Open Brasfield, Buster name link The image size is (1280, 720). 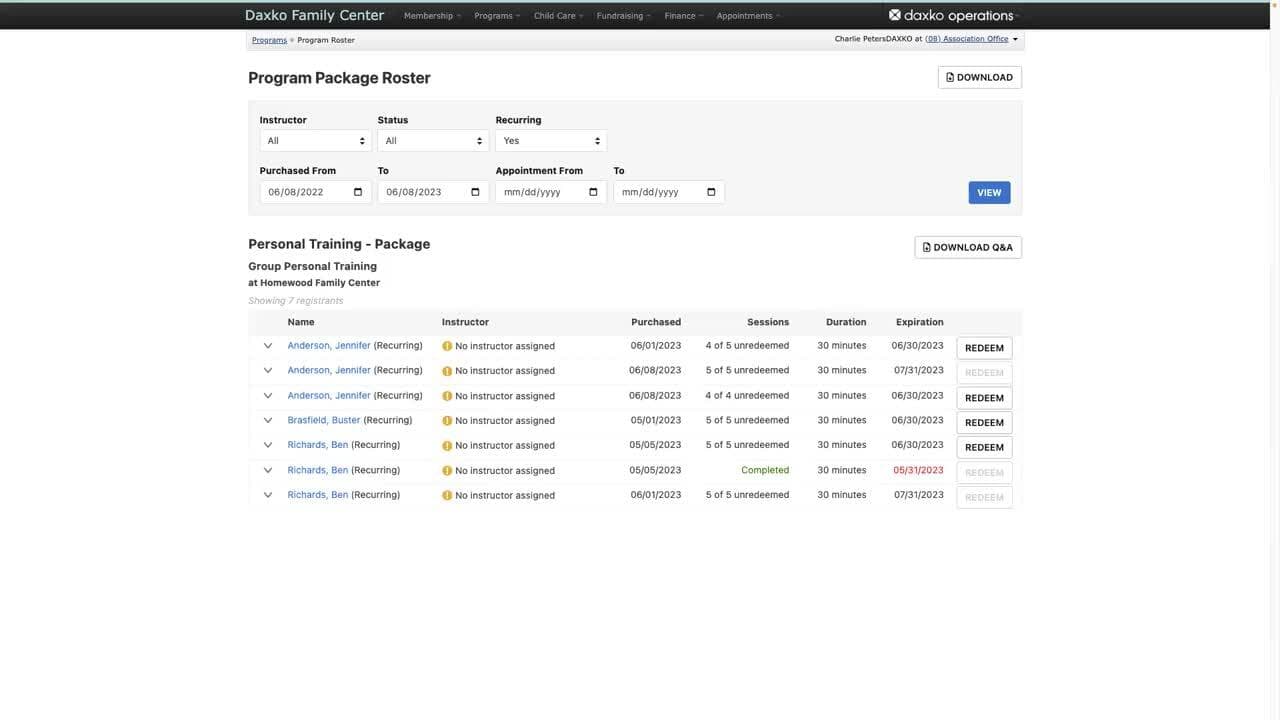click(x=324, y=420)
